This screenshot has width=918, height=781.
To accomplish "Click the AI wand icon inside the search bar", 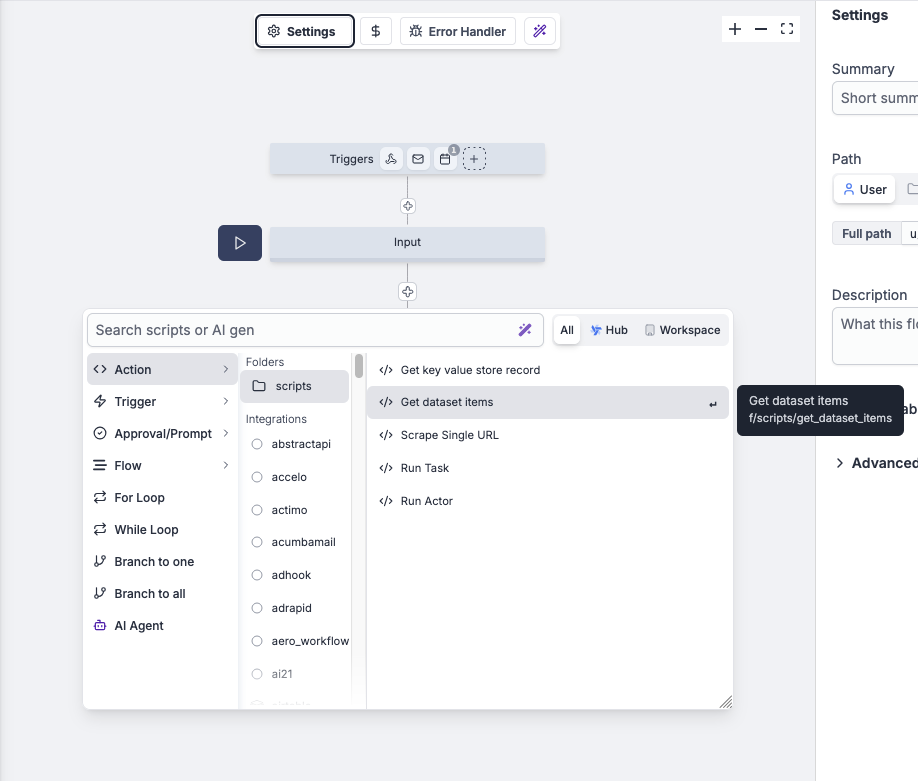I will 526,330.
